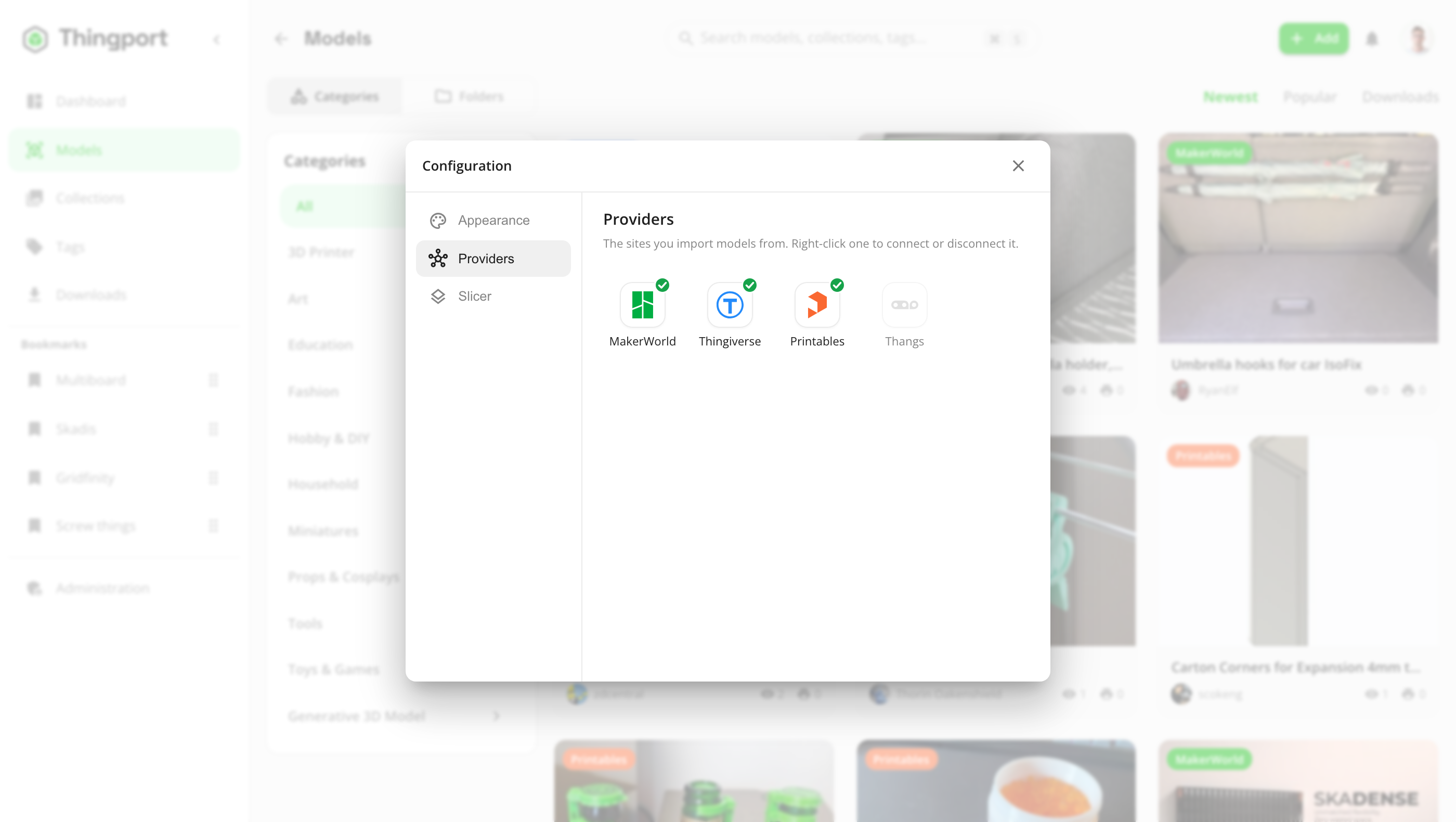Click the notifications bell icon
This screenshot has width=1456, height=822.
[x=1372, y=39]
